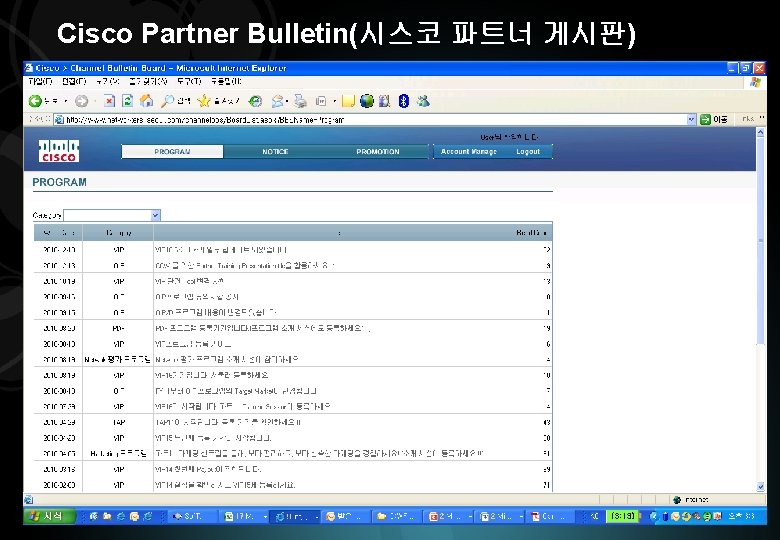Click the system tray clock
780x540 pixels.
click(x=741, y=517)
